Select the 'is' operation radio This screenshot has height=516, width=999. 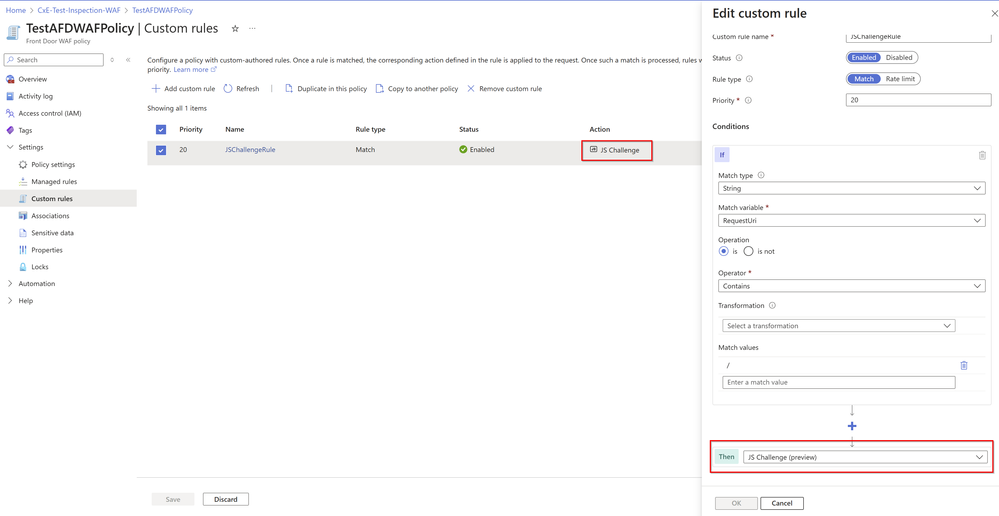723,251
